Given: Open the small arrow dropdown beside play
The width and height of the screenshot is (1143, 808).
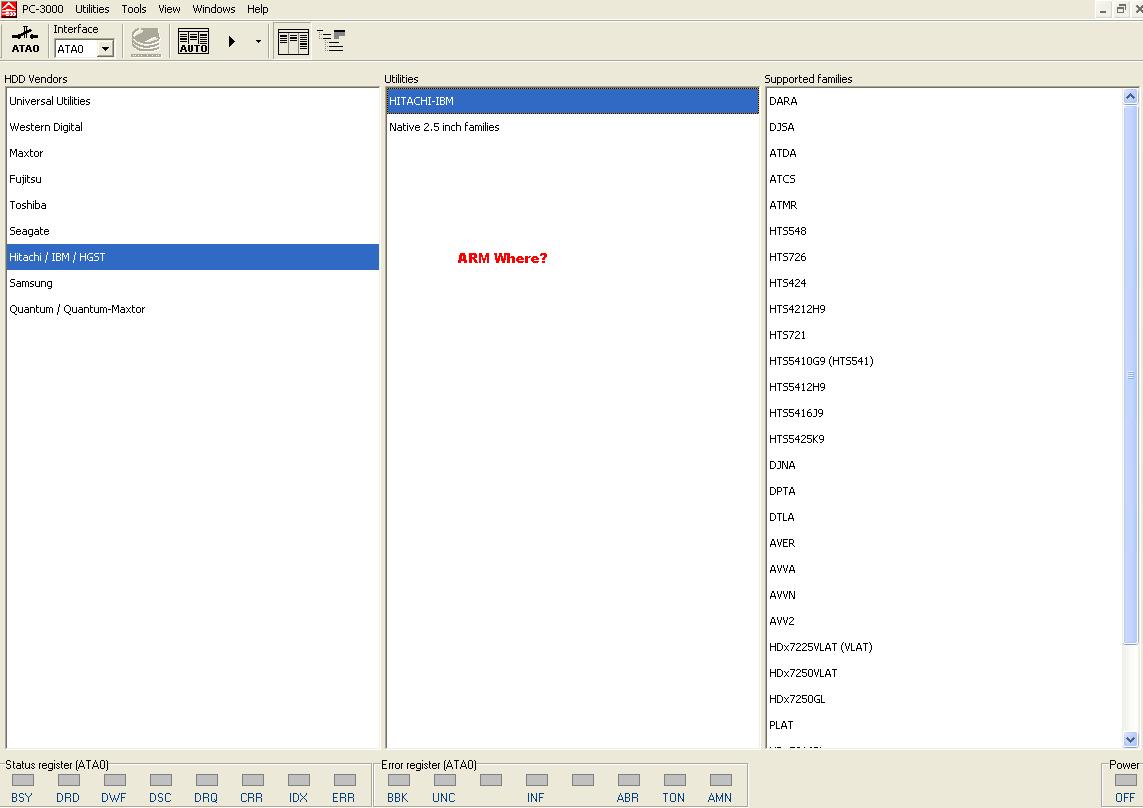Looking at the screenshot, I should click(x=258, y=42).
